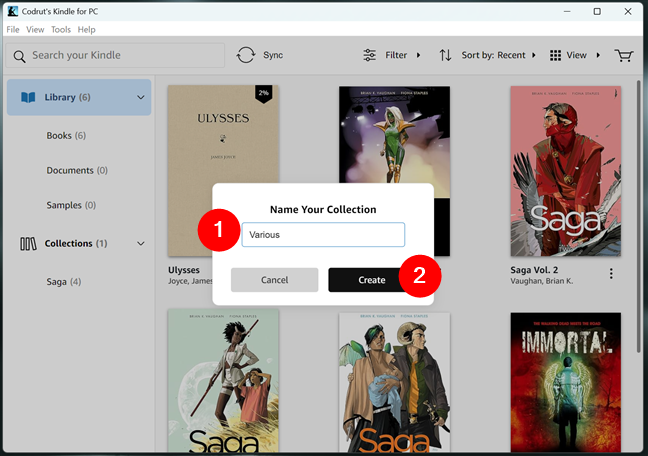Open the View menu in menu bar
648x456 pixels.
(35, 30)
